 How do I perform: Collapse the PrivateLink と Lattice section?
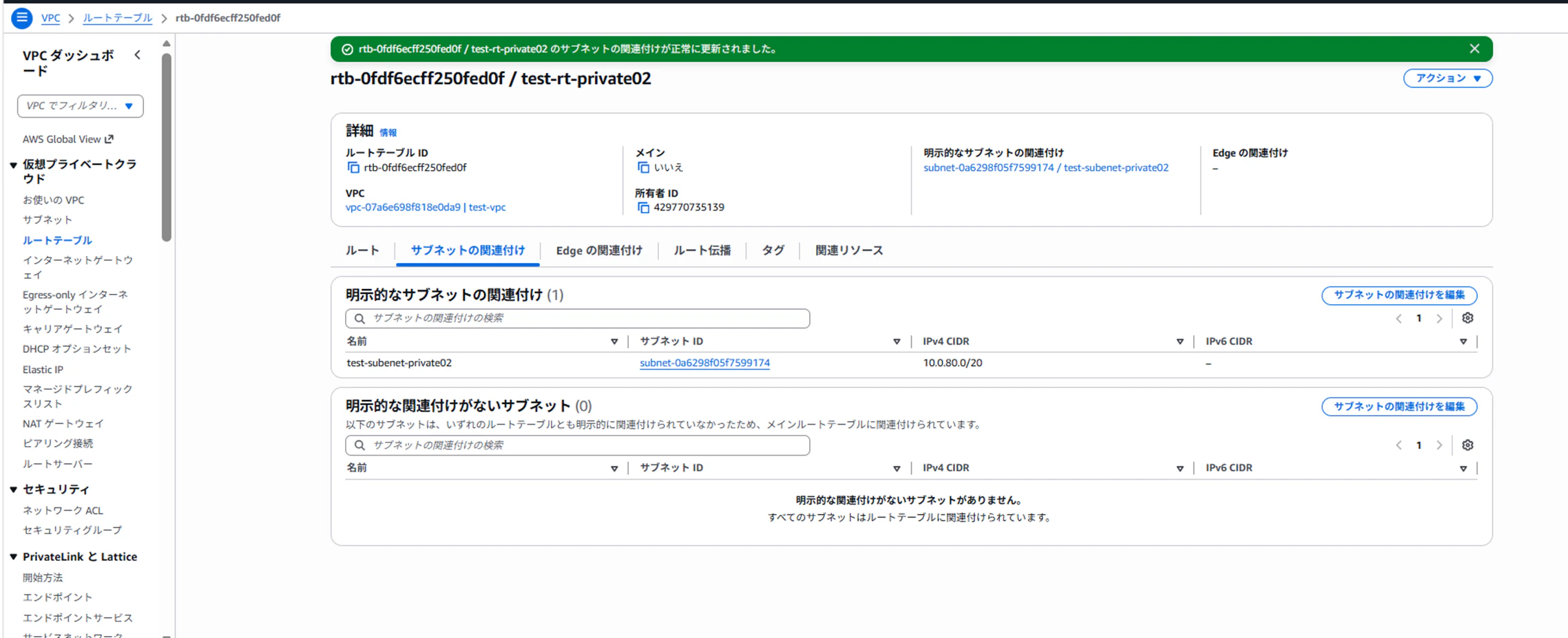point(14,557)
